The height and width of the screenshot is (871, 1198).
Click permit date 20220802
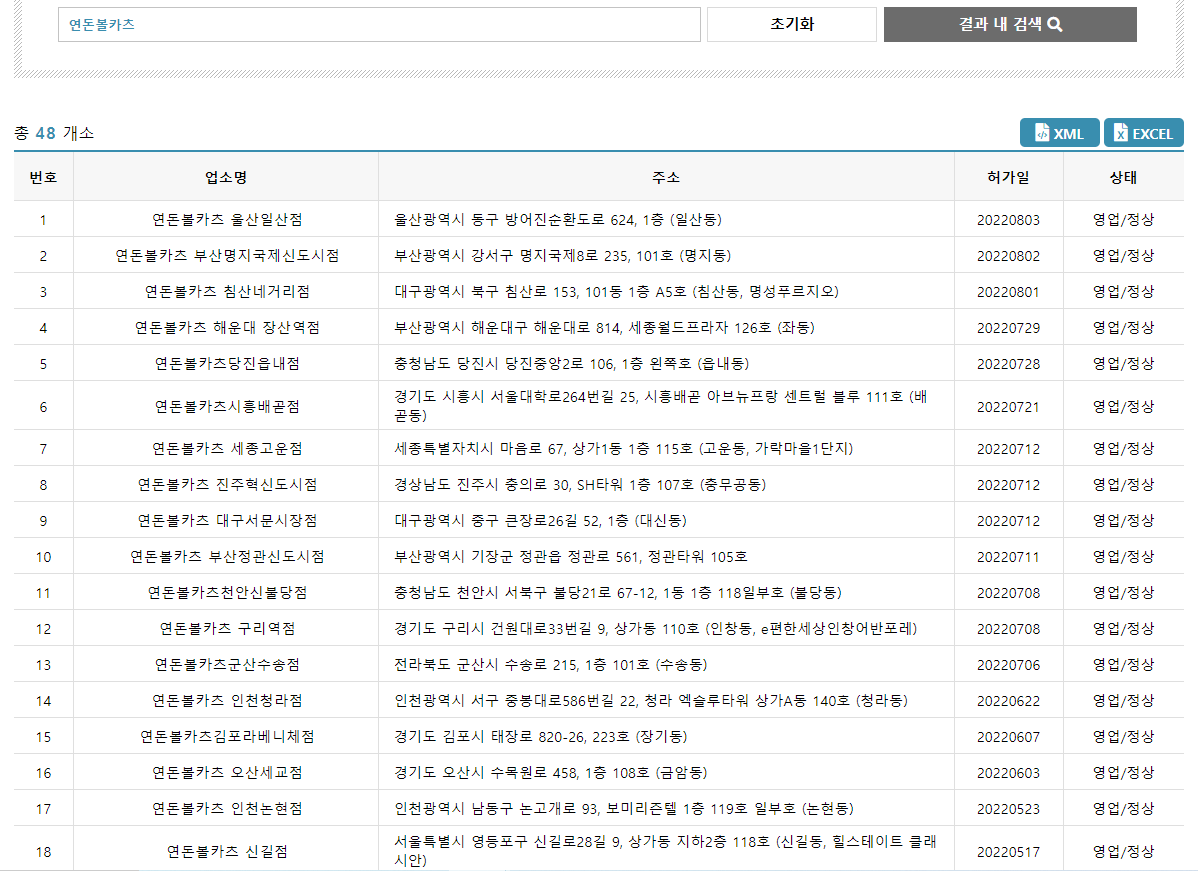click(x=1009, y=256)
